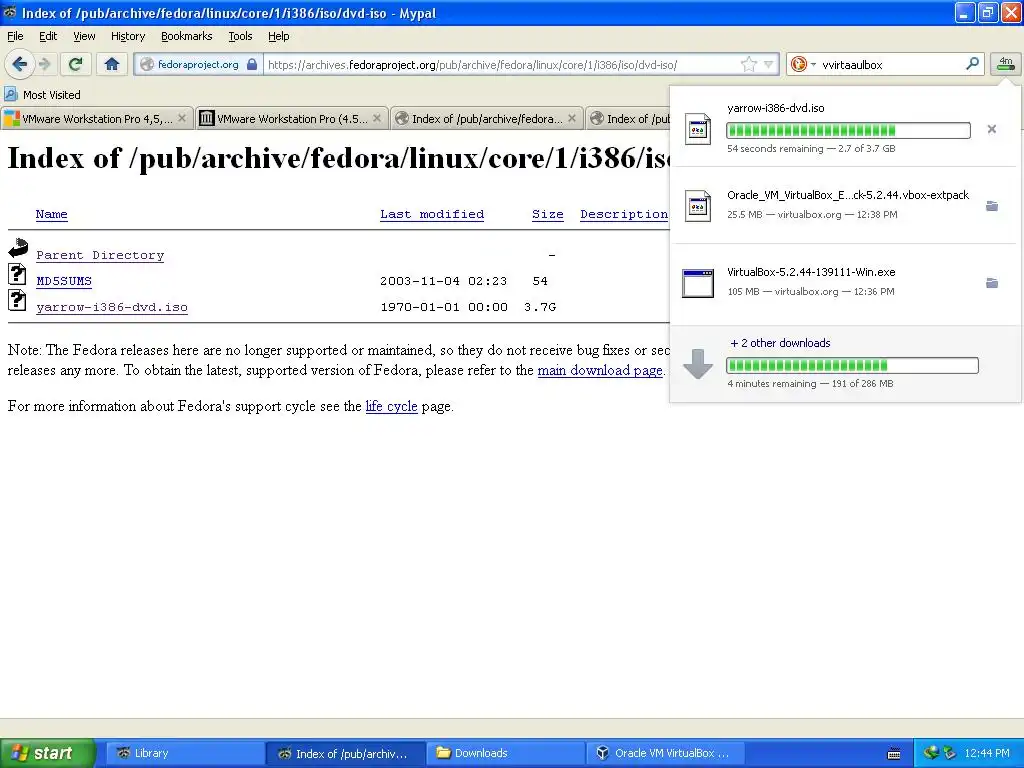Click the gray download arrow summary icon
1024x768 pixels.
(697, 364)
